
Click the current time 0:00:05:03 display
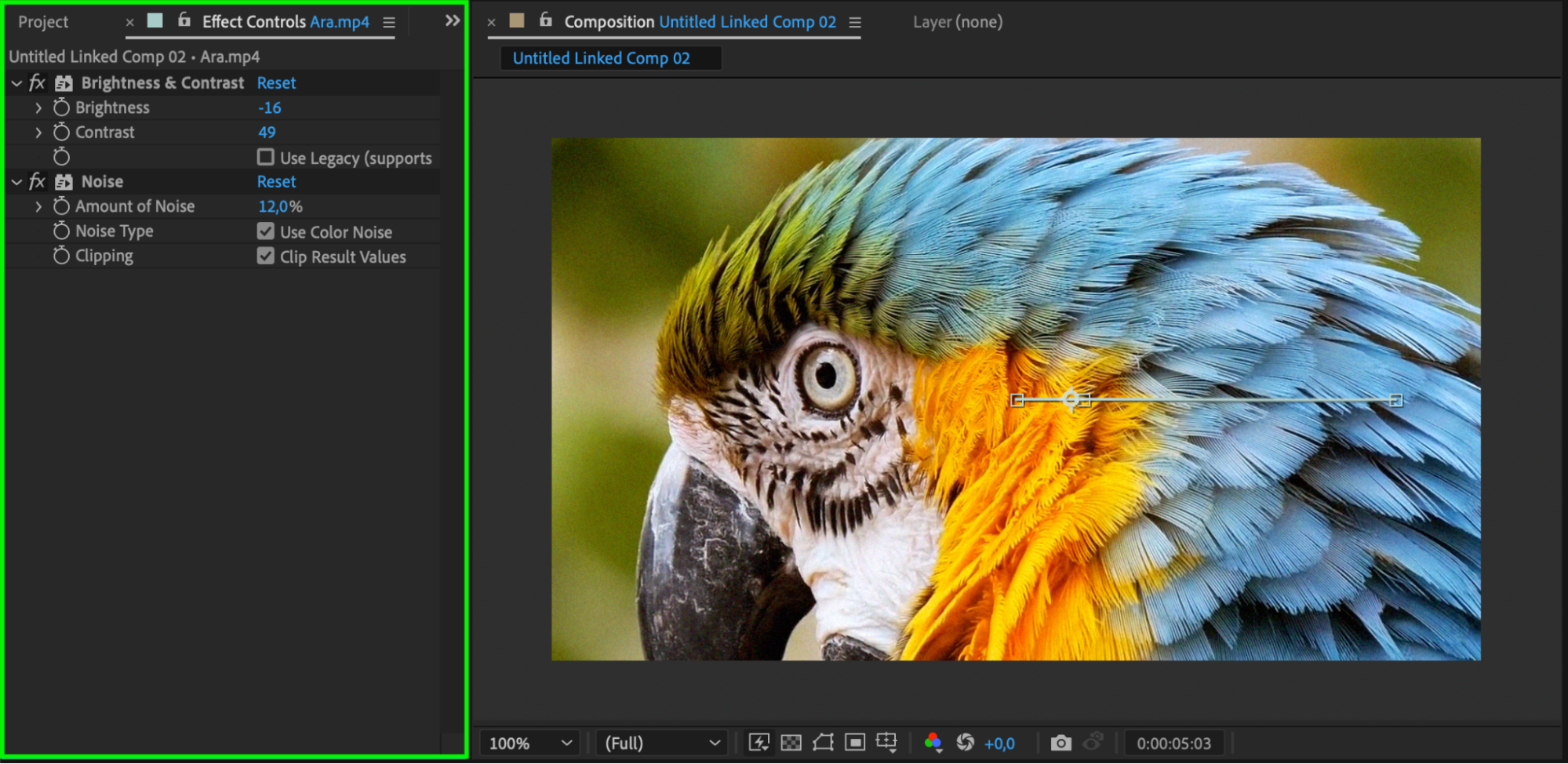coord(1173,743)
